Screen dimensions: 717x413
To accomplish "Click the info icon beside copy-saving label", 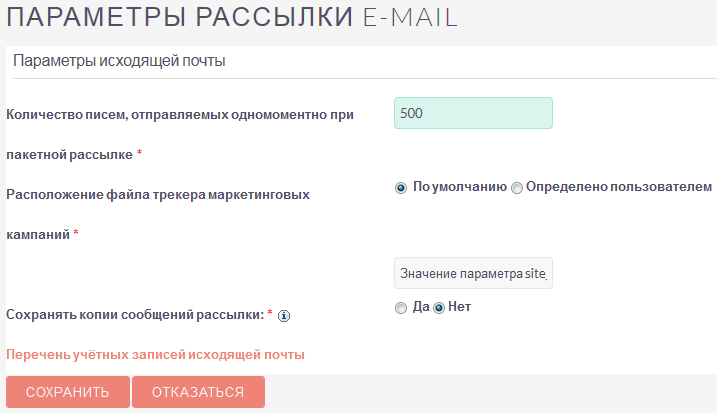I will pos(283,316).
